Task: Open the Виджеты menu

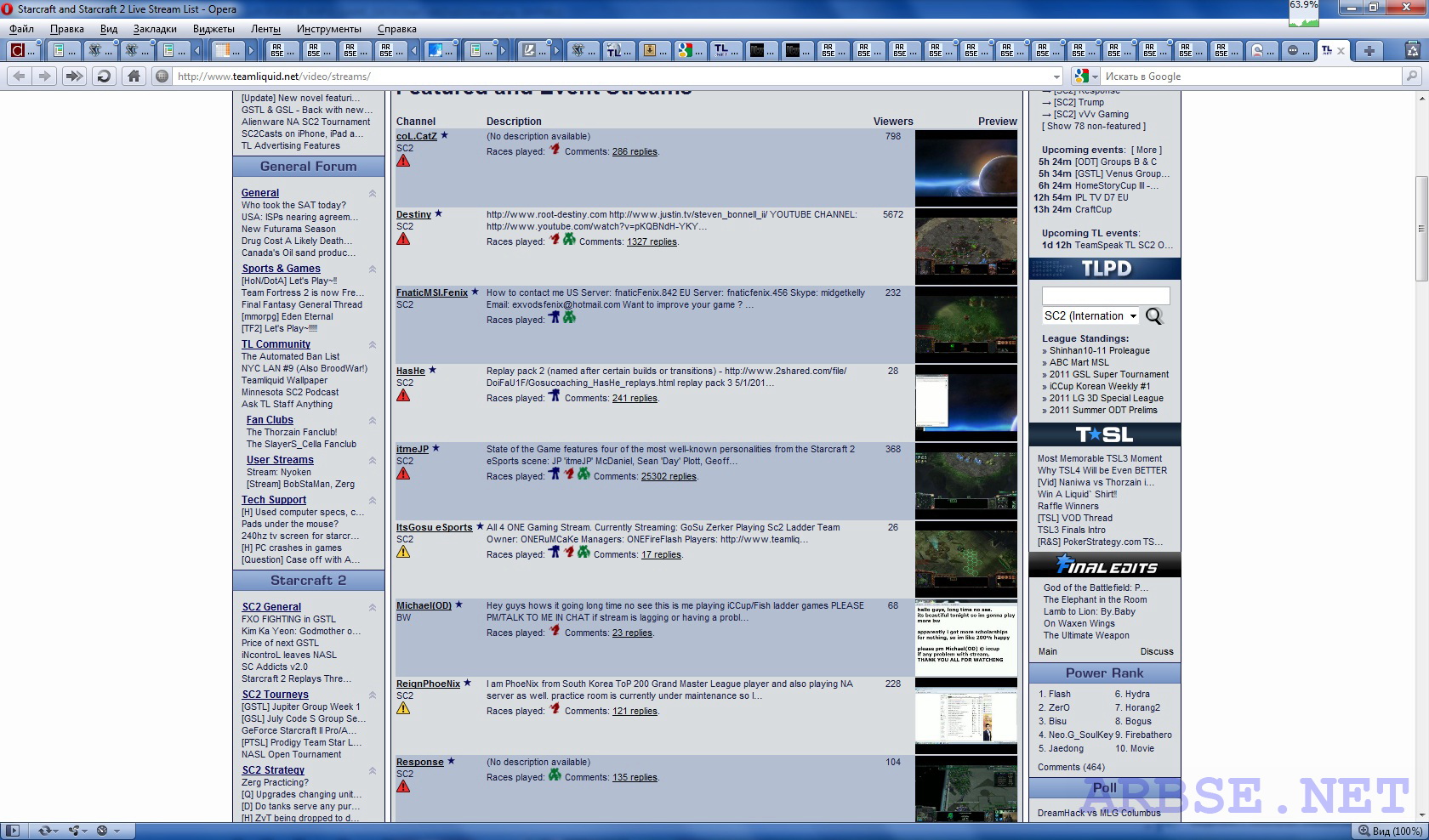Action: coord(213,29)
